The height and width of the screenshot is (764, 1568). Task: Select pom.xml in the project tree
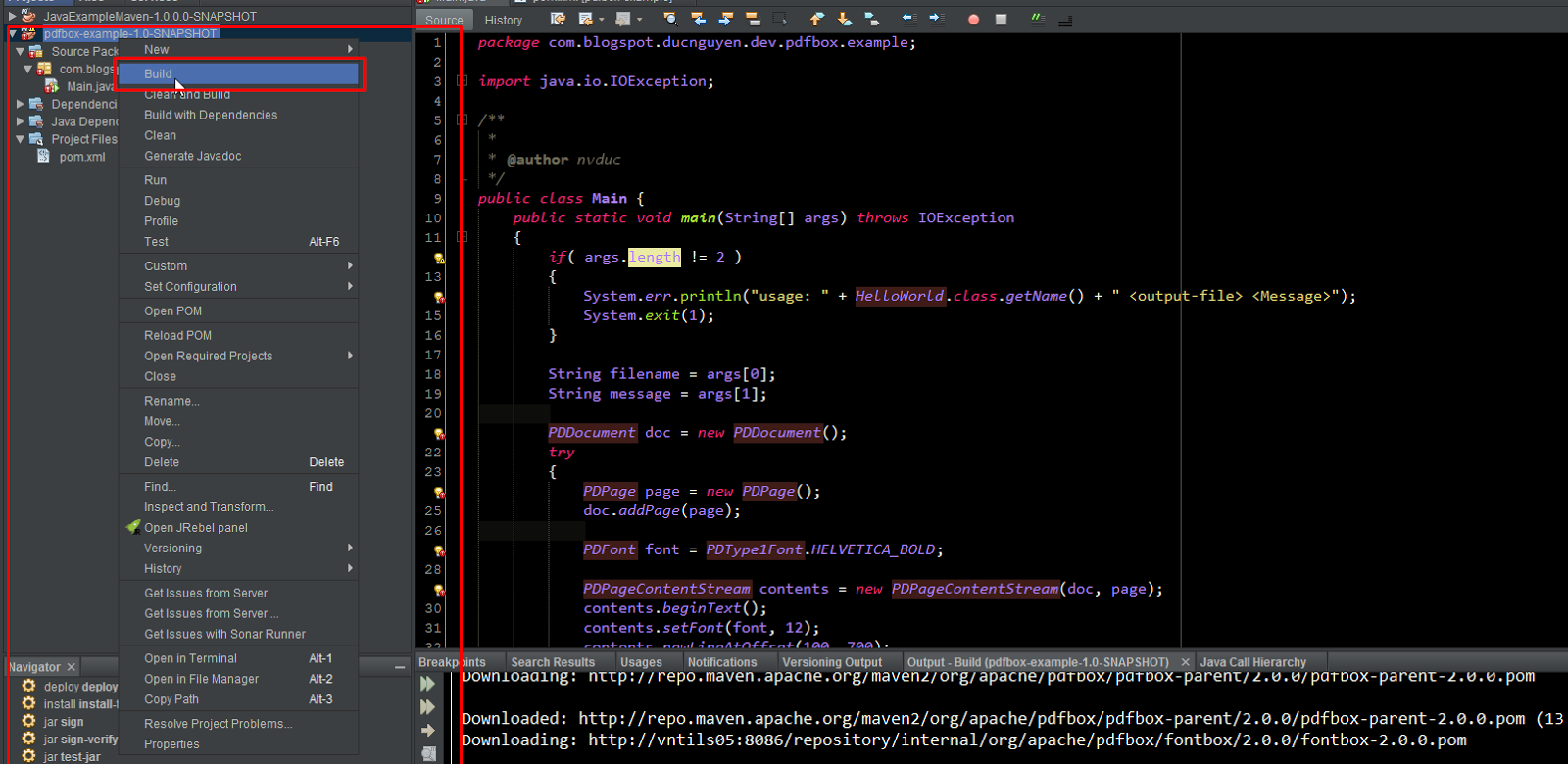[x=81, y=157]
